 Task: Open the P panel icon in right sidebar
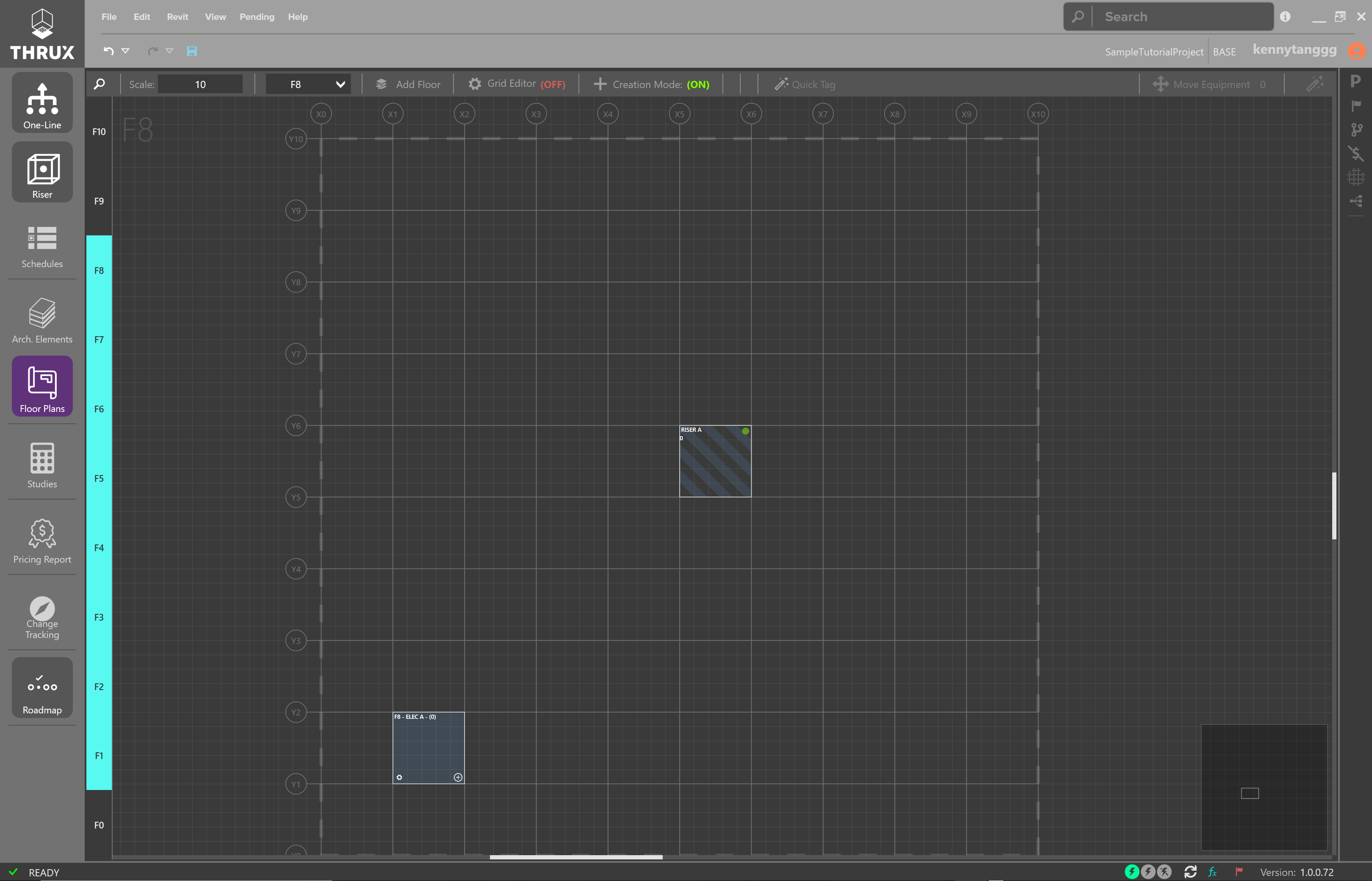[1355, 81]
